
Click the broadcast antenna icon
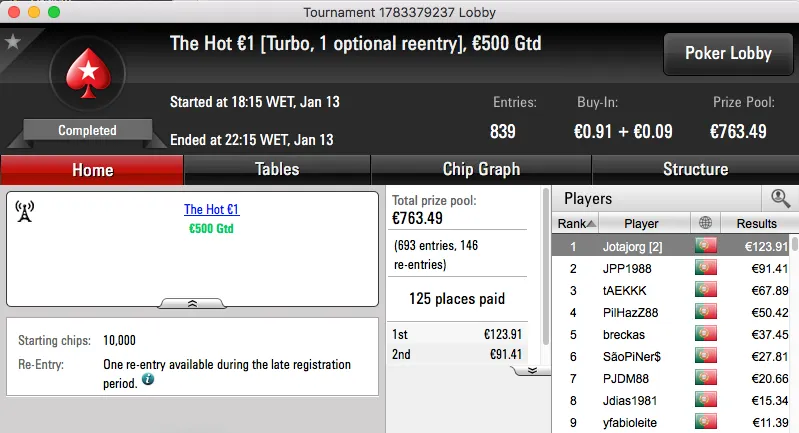[26, 211]
